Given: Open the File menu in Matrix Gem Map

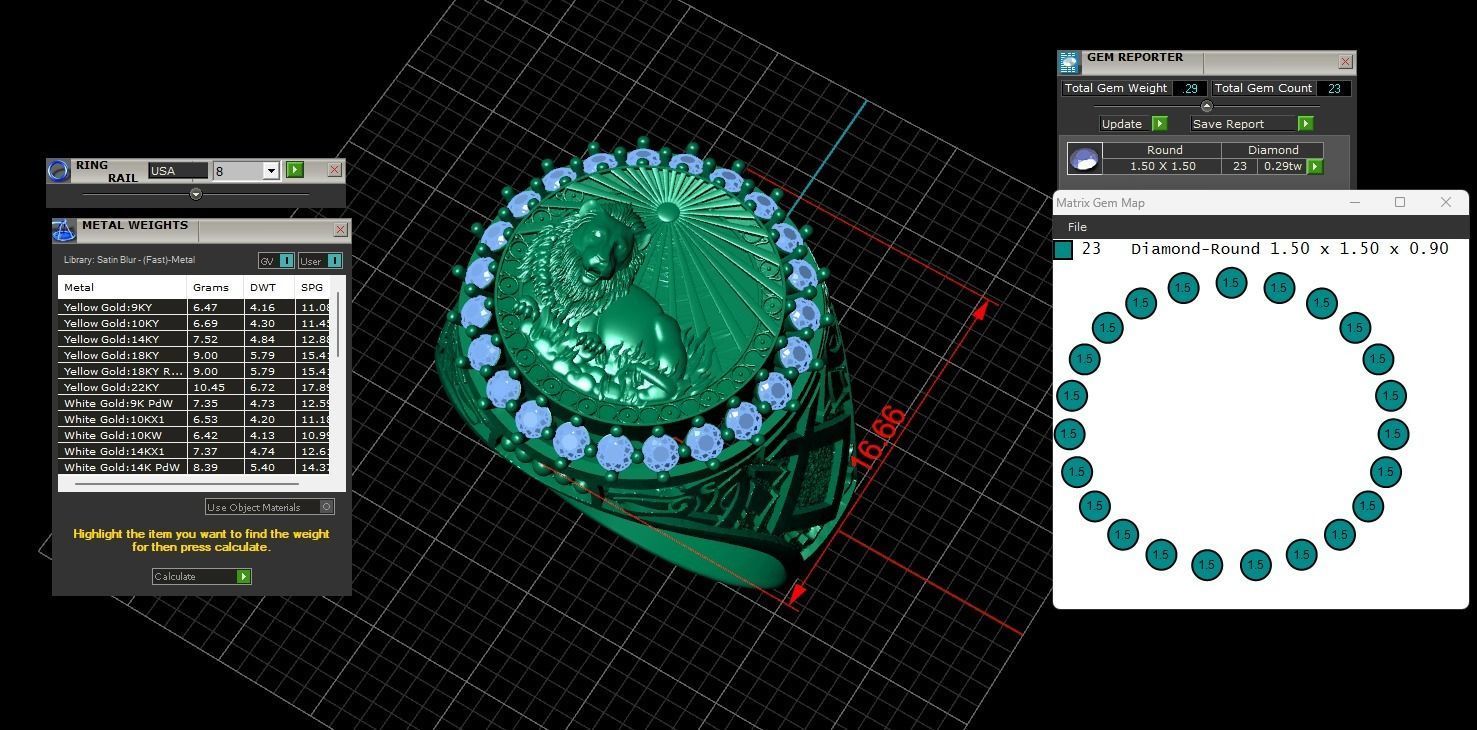Looking at the screenshot, I should [1077, 227].
